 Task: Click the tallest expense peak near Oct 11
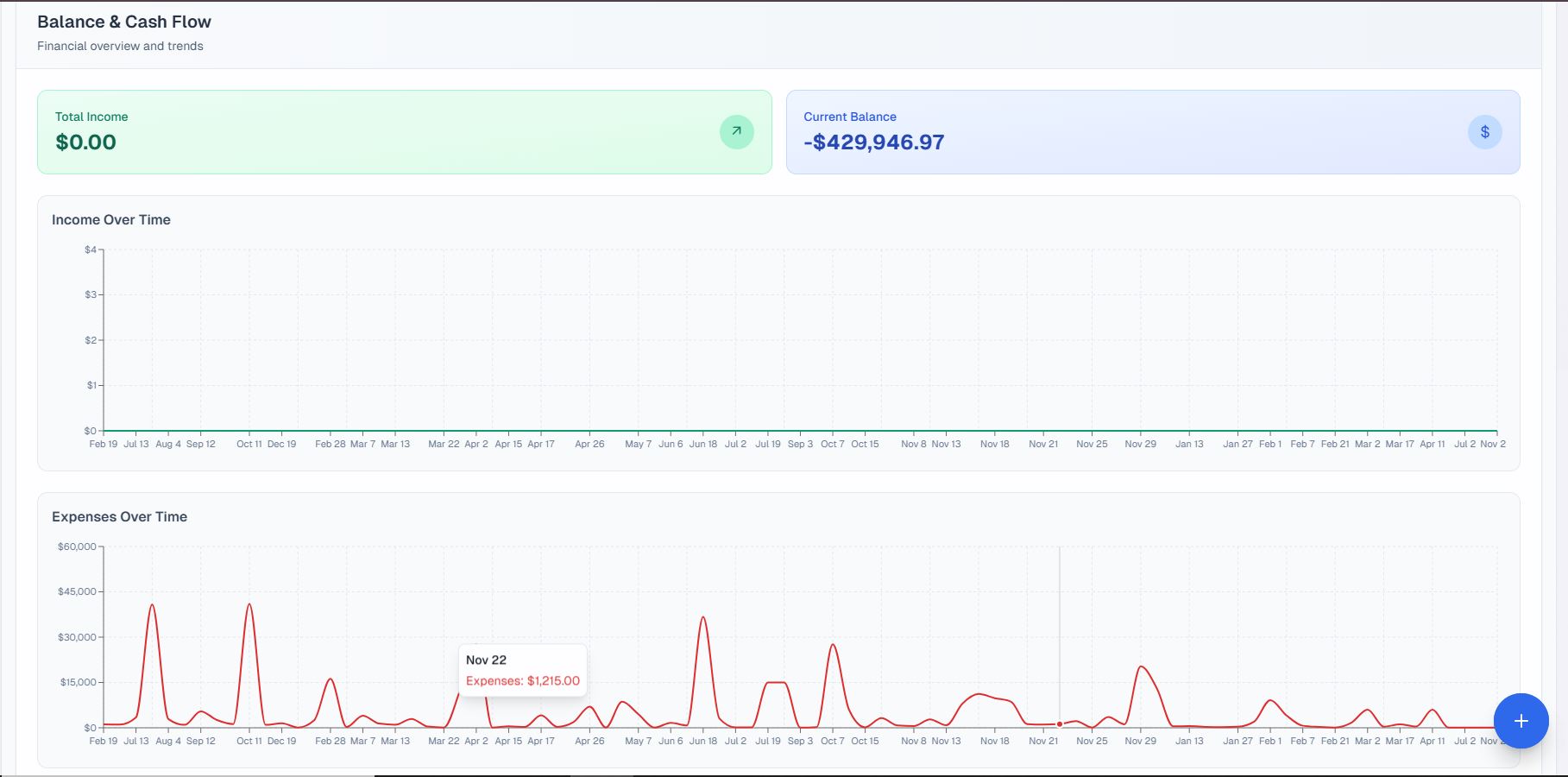[249, 606]
